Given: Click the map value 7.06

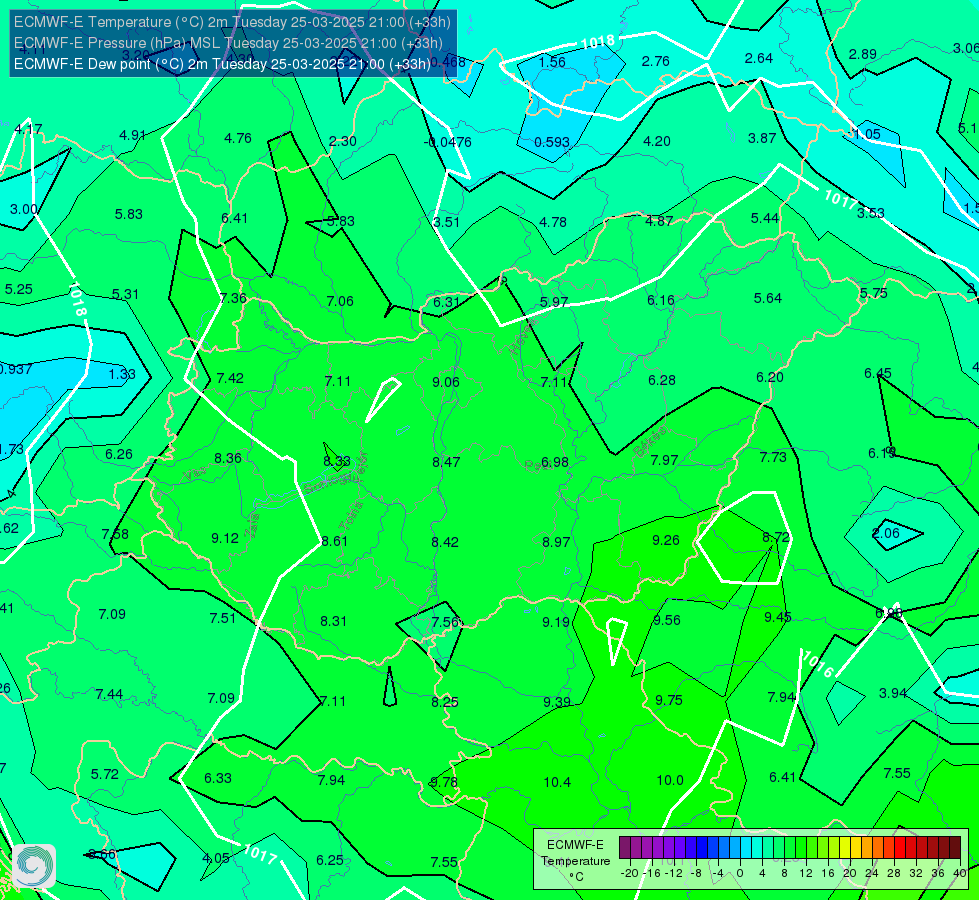Looking at the screenshot, I should pos(340,302).
